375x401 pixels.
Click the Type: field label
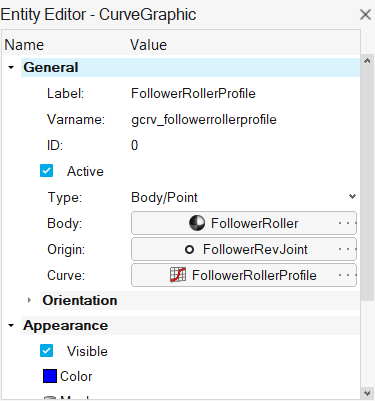pos(65,197)
